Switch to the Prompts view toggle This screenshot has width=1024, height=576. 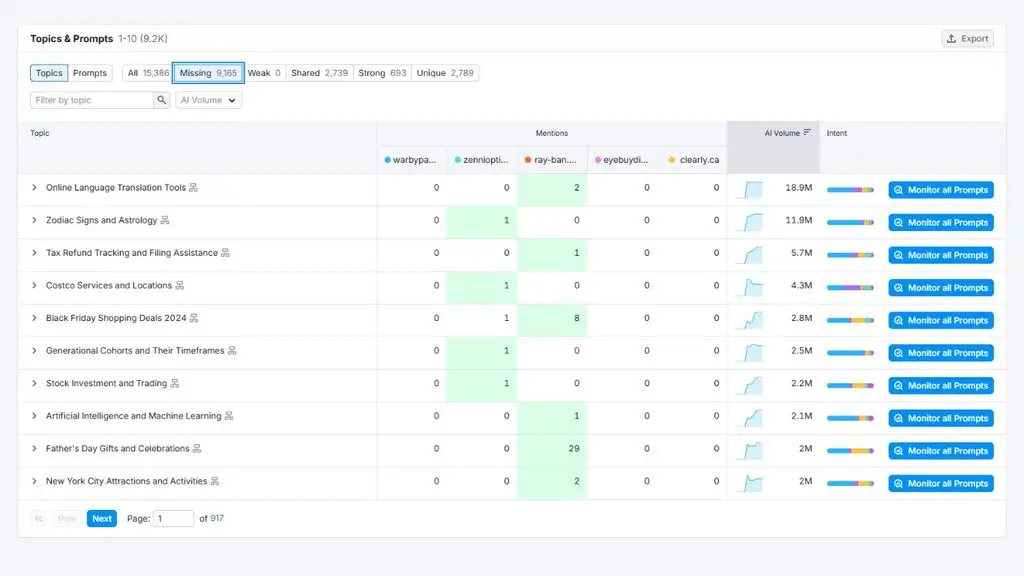coord(90,73)
